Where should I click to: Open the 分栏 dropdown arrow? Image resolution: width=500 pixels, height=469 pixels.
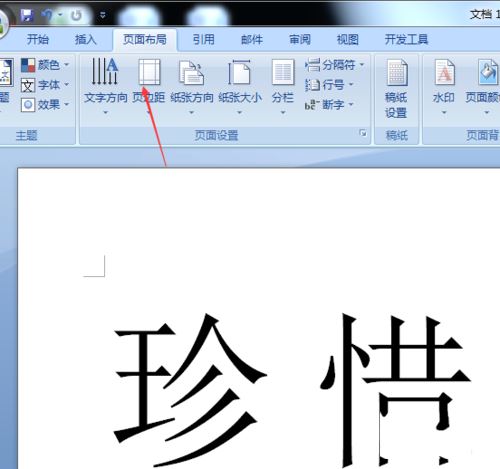coord(283,113)
